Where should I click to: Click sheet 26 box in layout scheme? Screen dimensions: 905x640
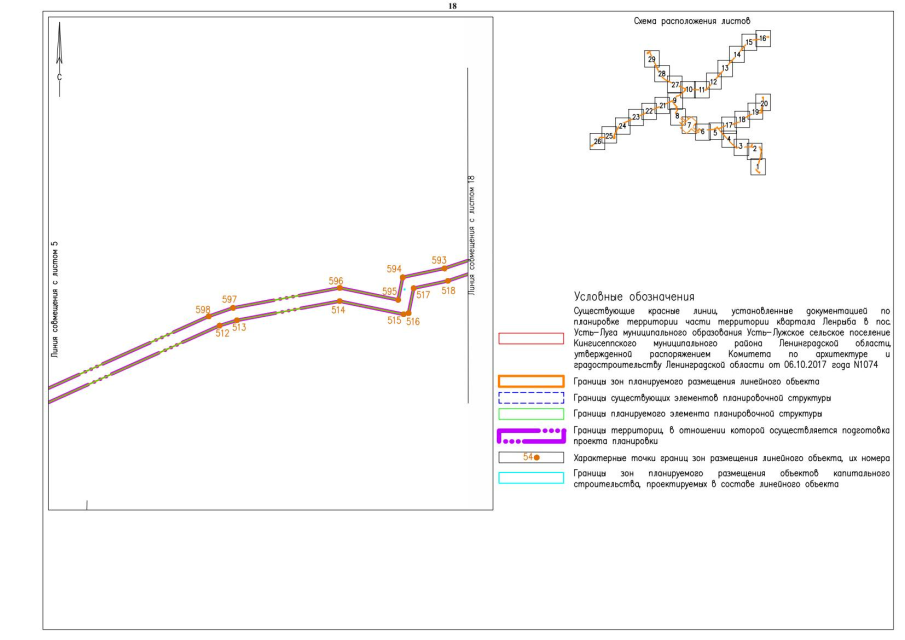click(x=598, y=142)
